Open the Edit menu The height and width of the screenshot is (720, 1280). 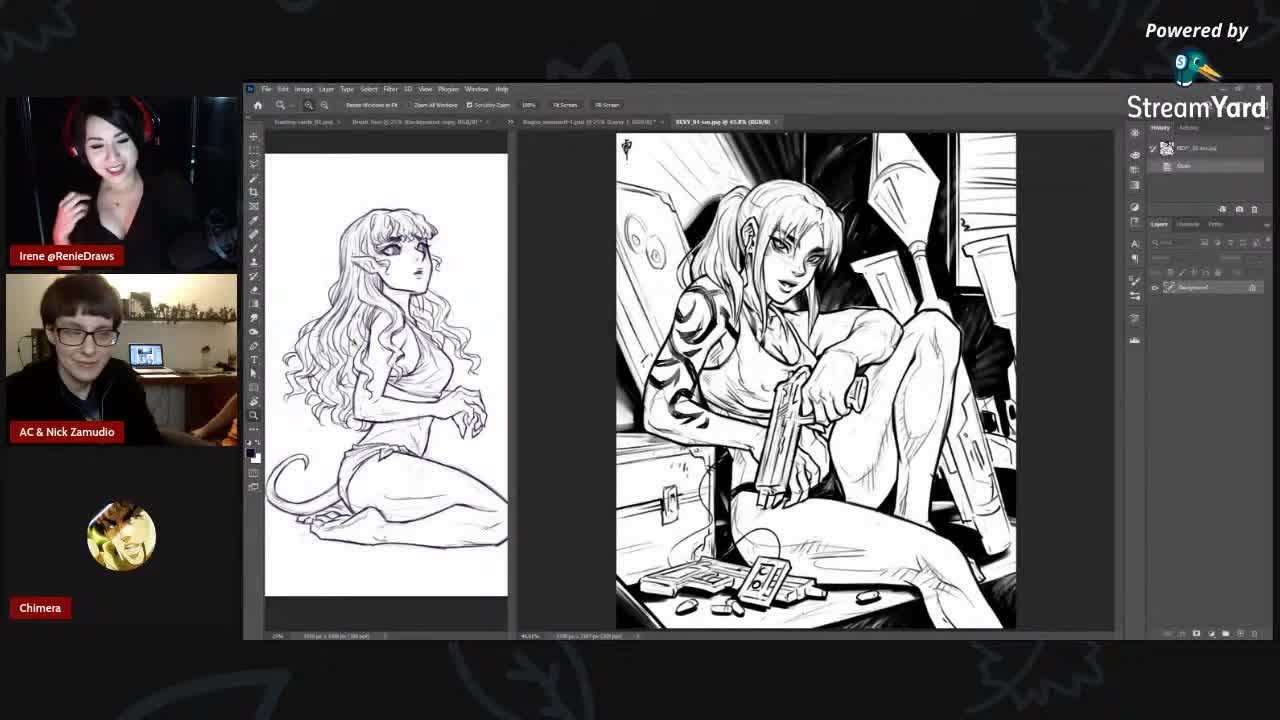click(283, 88)
